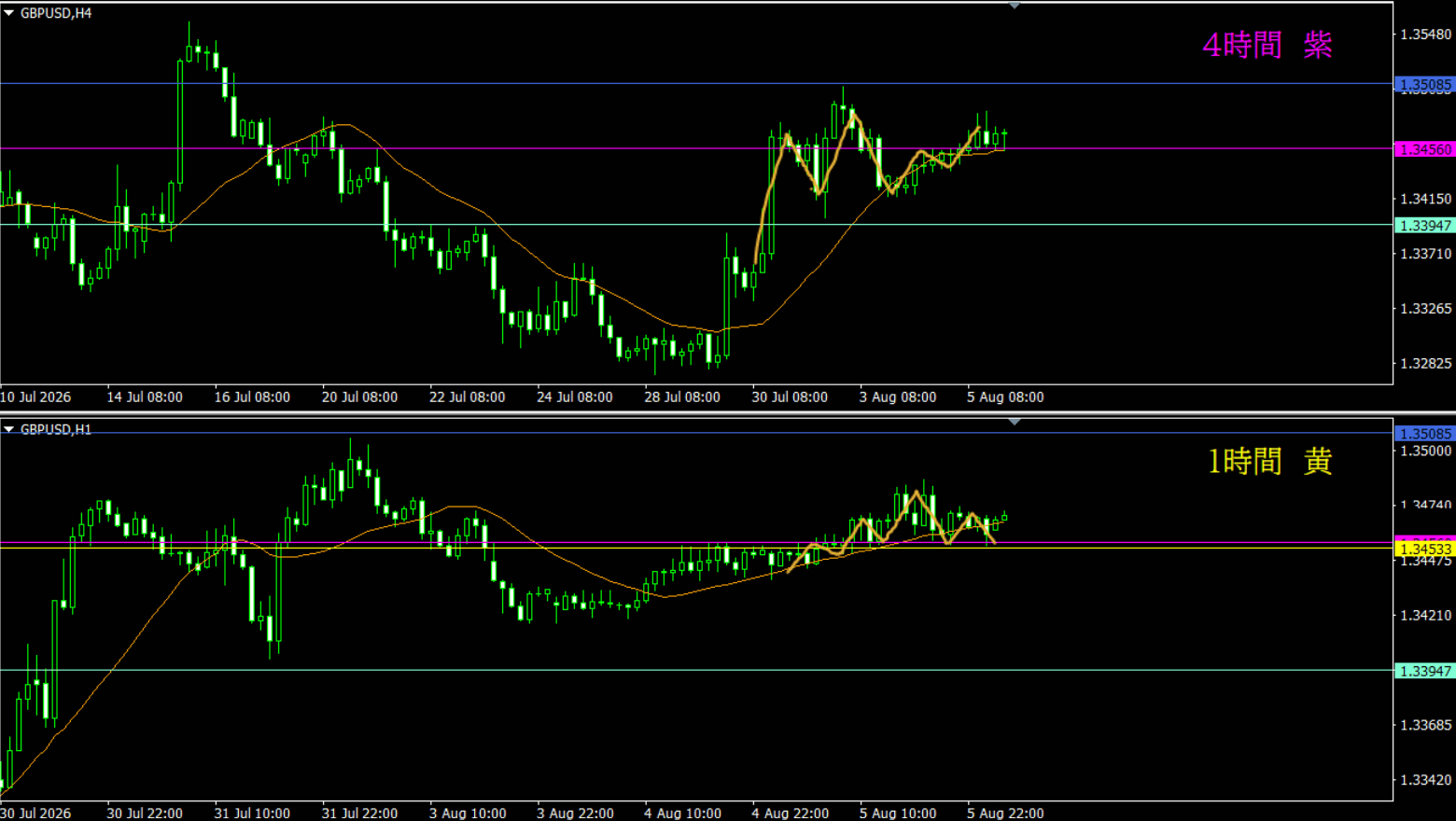
Task: Click the '30 Jul 2026' date on the H1 time axis
Action: coord(35,814)
